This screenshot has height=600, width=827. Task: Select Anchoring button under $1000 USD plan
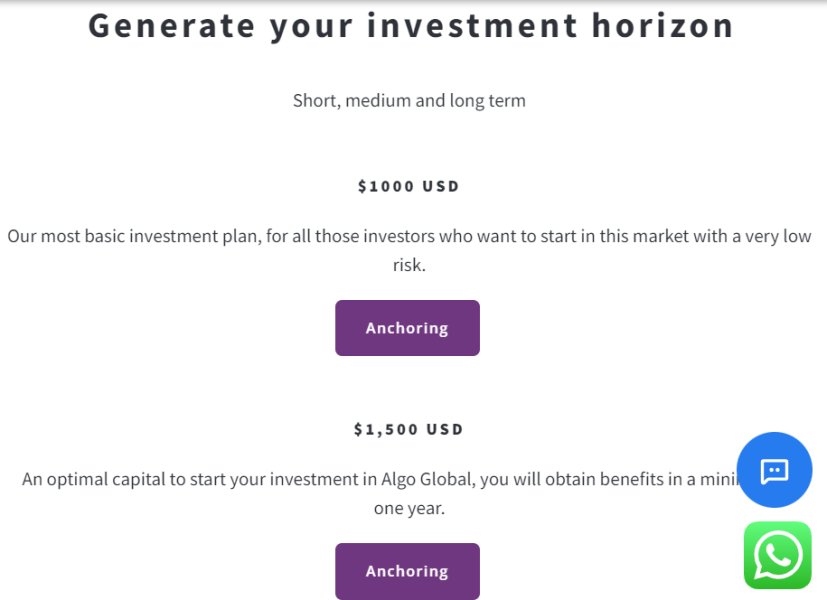pyautogui.click(x=407, y=328)
